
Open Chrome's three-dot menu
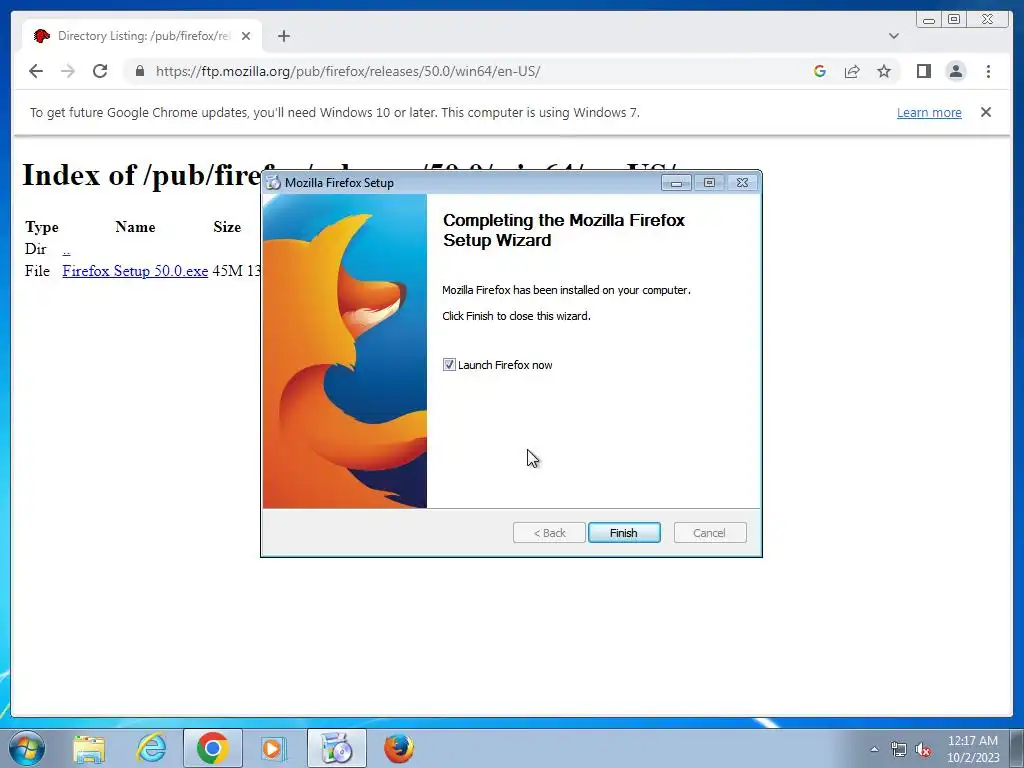pos(988,71)
